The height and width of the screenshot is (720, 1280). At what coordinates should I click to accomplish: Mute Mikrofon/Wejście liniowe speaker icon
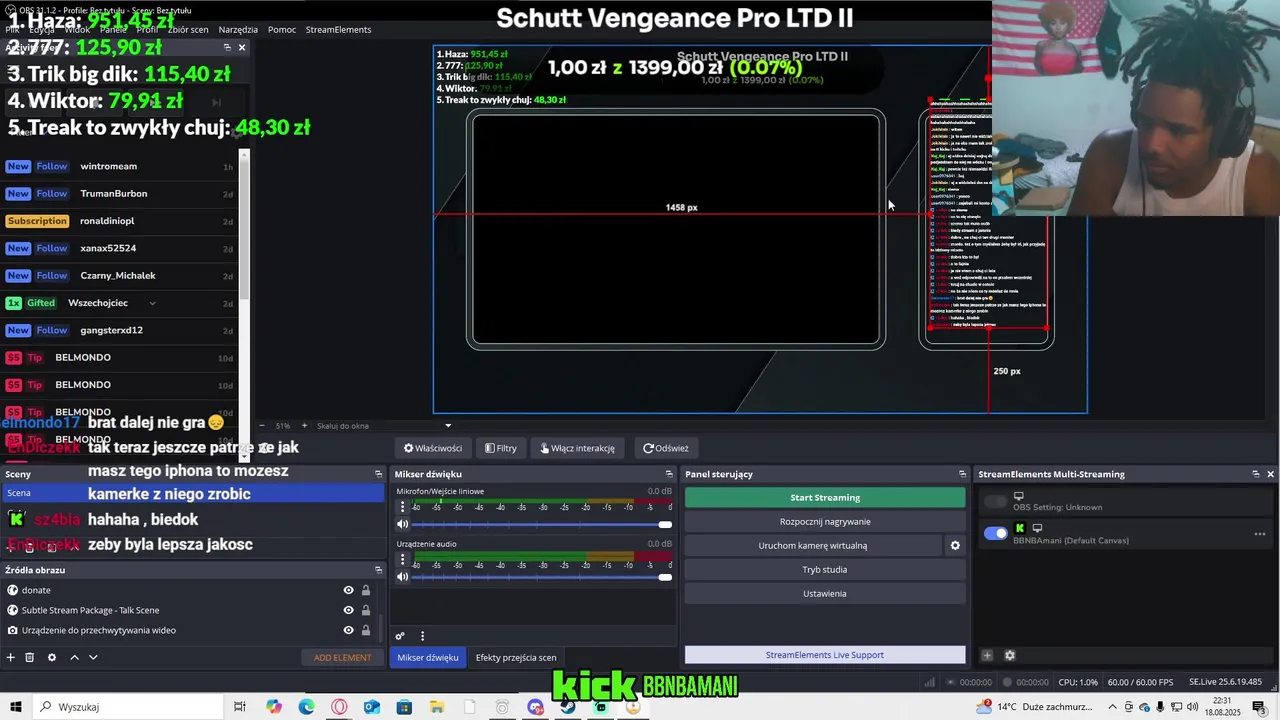[403, 524]
